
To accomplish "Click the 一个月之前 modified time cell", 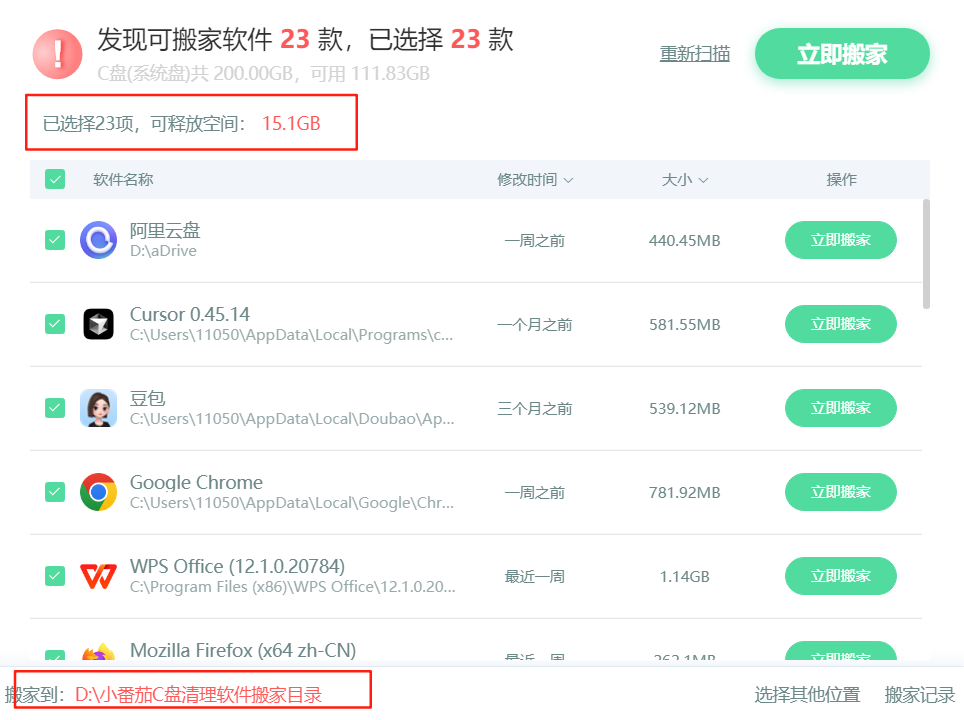I will click(535, 325).
